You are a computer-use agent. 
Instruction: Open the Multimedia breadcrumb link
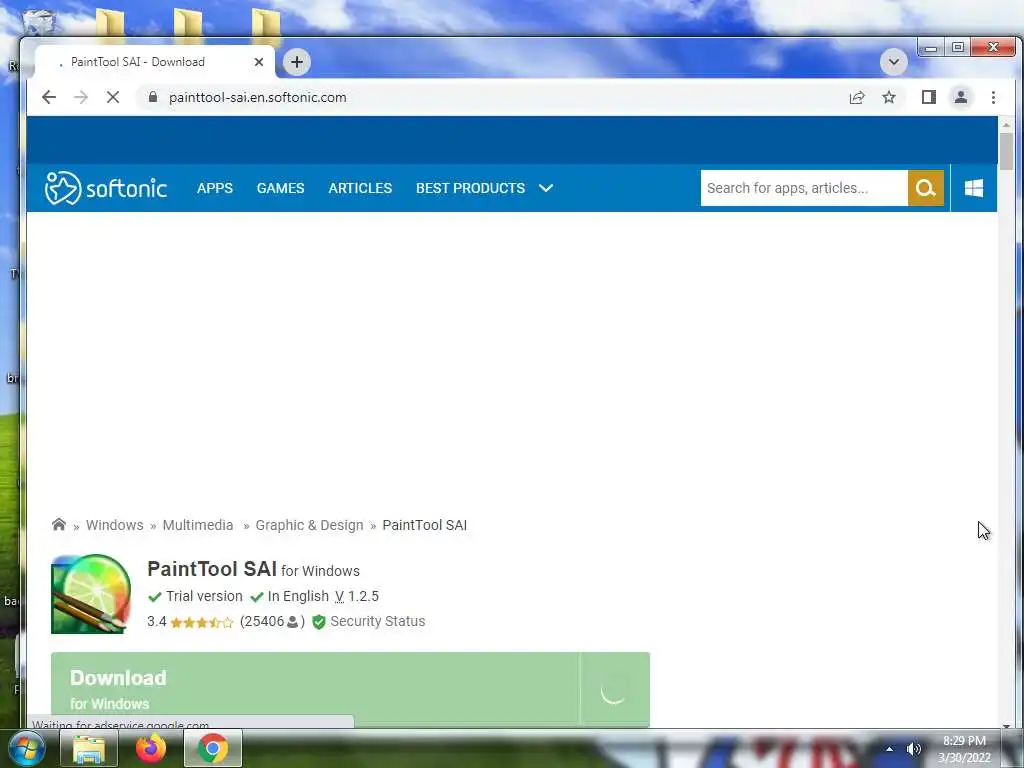tap(198, 525)
